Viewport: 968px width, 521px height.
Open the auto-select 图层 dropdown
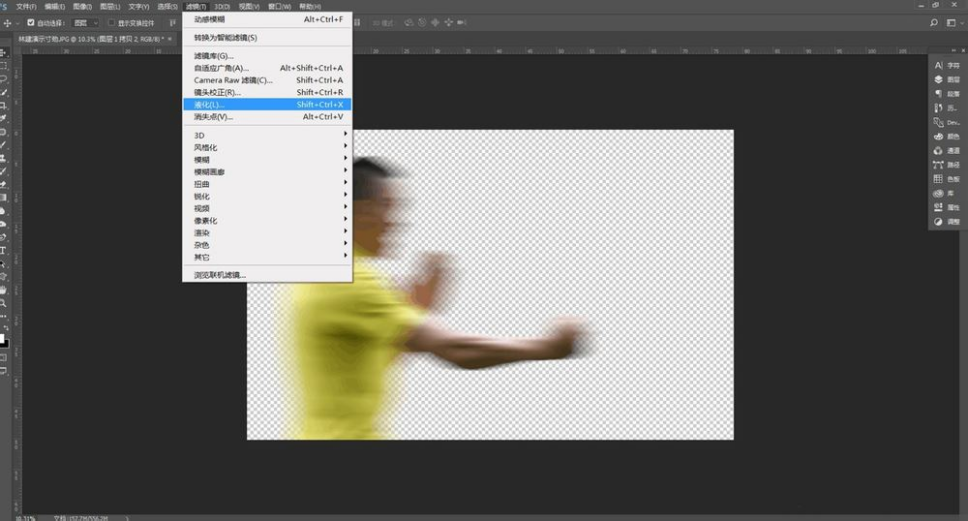click(x=85, y=22)
